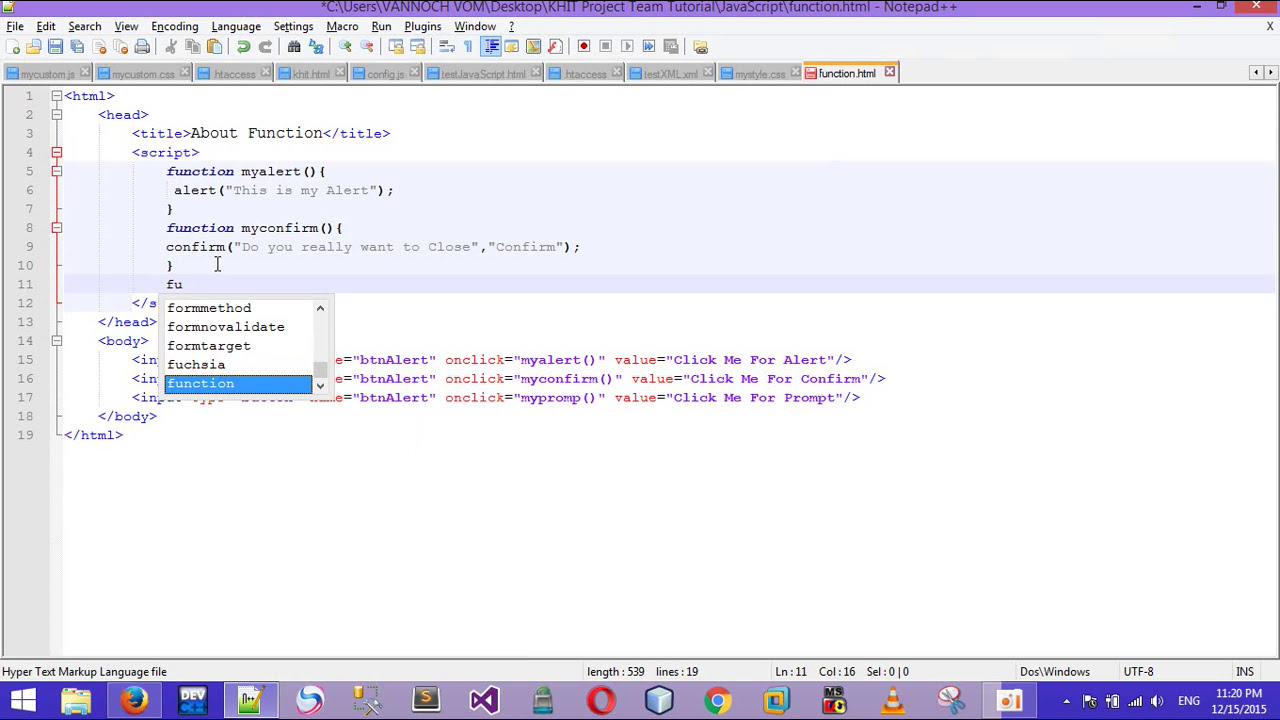This screenshot has height=720, width=1280.
Task: Create a new document with New icon
Action: tap(13, 46)
